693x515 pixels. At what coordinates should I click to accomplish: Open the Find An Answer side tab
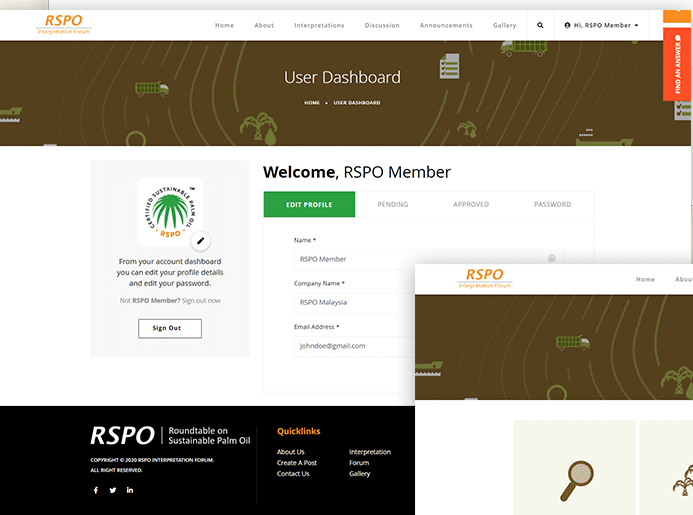coord(677,64)
